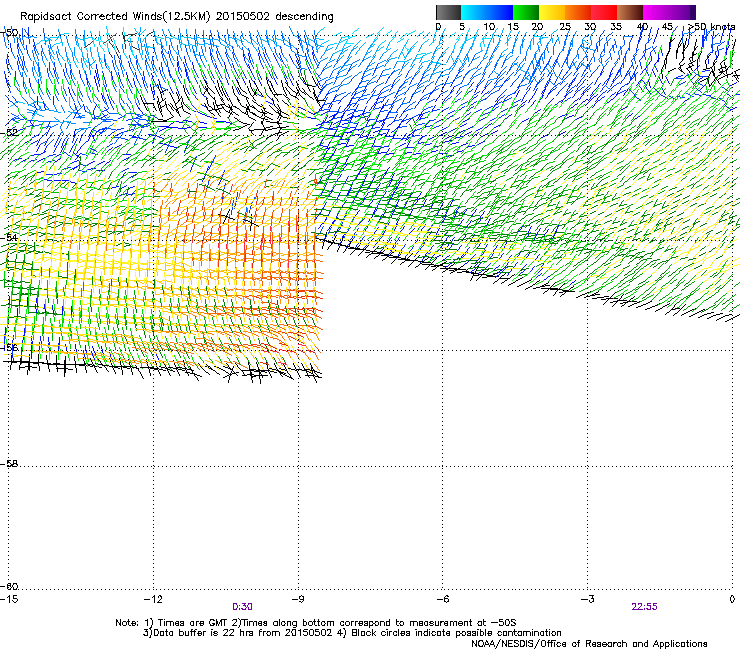The image size is (740, 650).
Task: Click the -9 longitude axis label
Action: pos(298,599)
